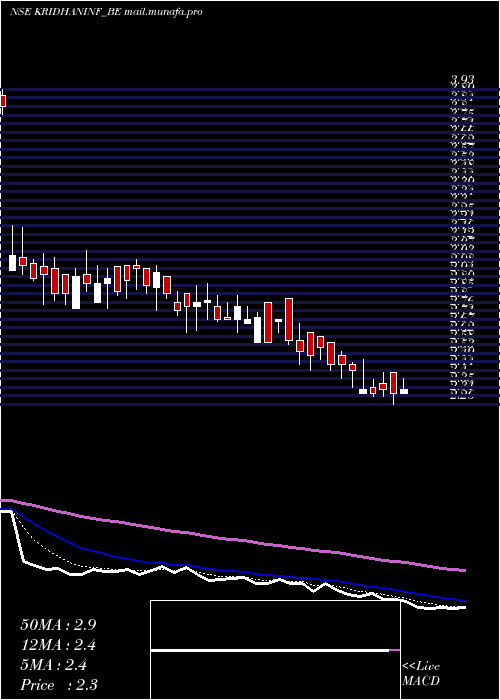Click the <<Live MACD label

pyautogui.click(x=421, y=674)
